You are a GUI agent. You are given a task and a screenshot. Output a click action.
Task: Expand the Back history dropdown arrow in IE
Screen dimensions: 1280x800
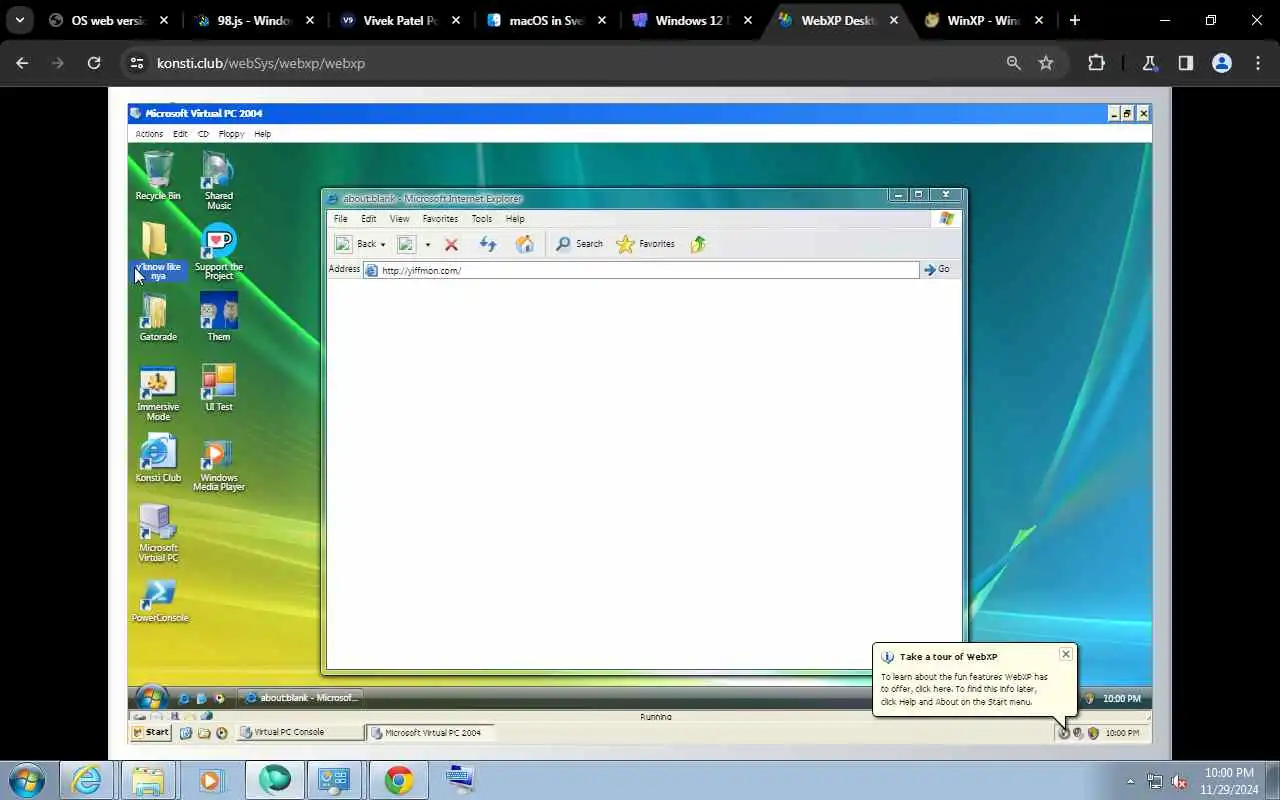click(x=383, y=245)
